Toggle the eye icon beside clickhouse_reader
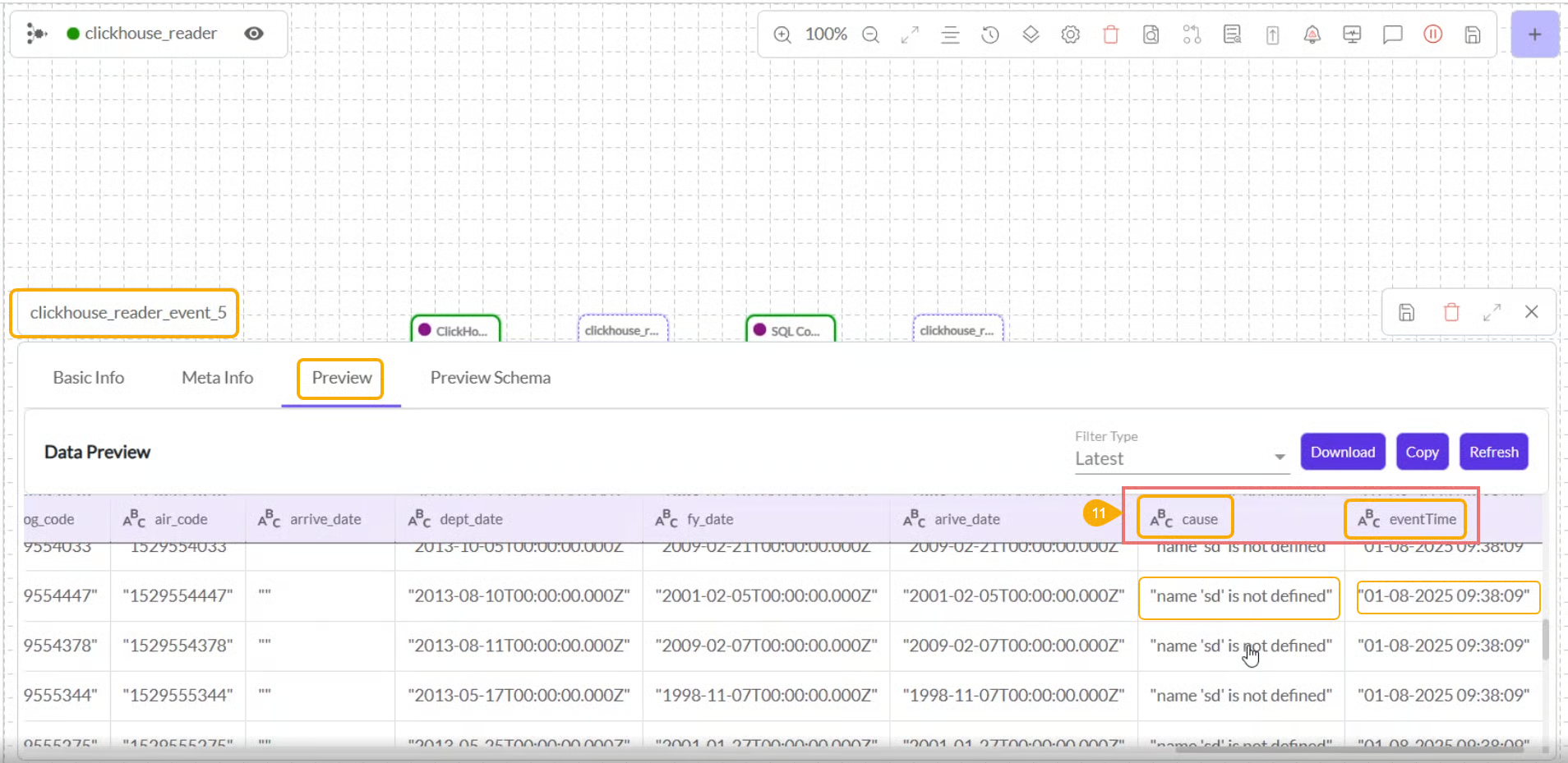1568x763 pixels. click(254, 34)
